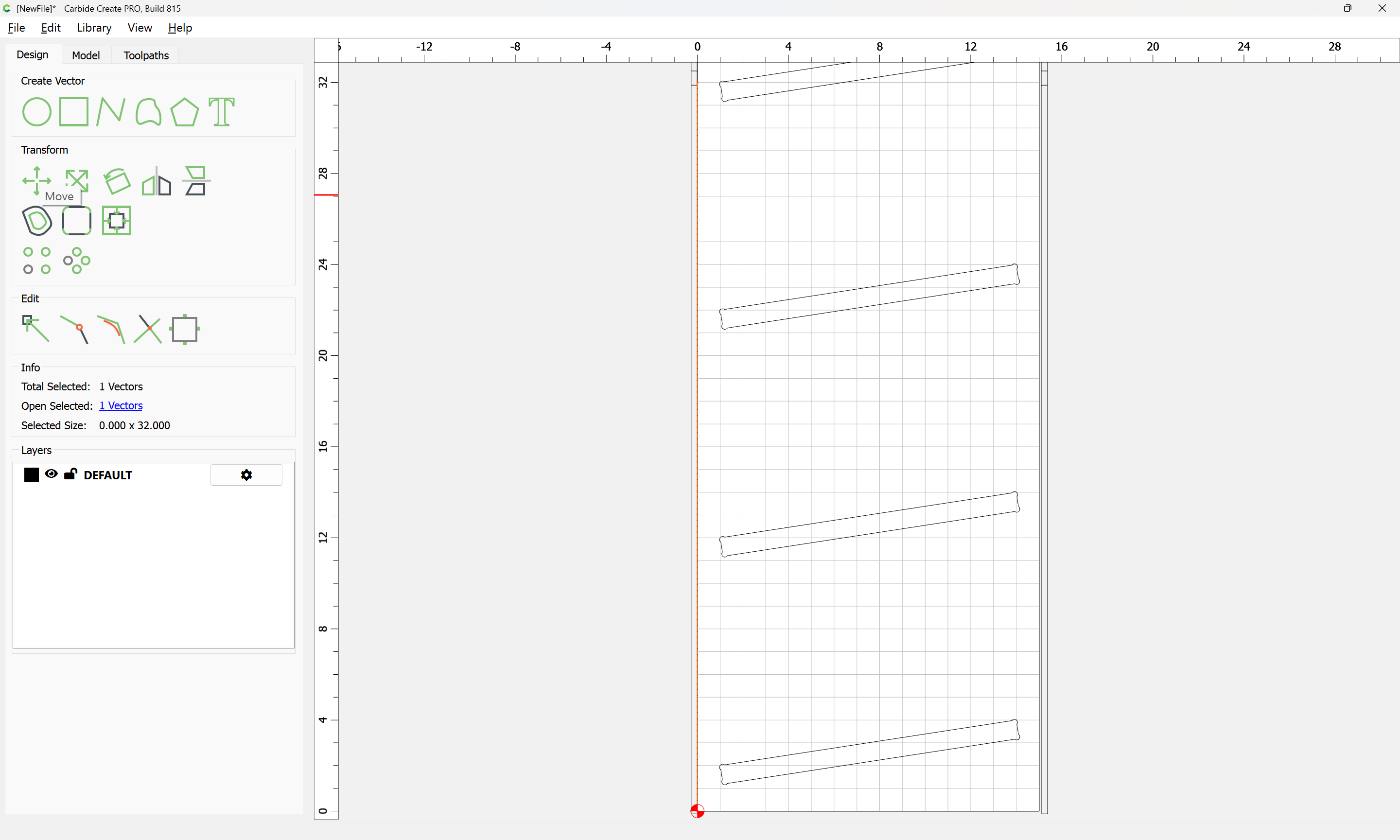
Task: Open the Circular Array tool
Action: coord(76,261)
